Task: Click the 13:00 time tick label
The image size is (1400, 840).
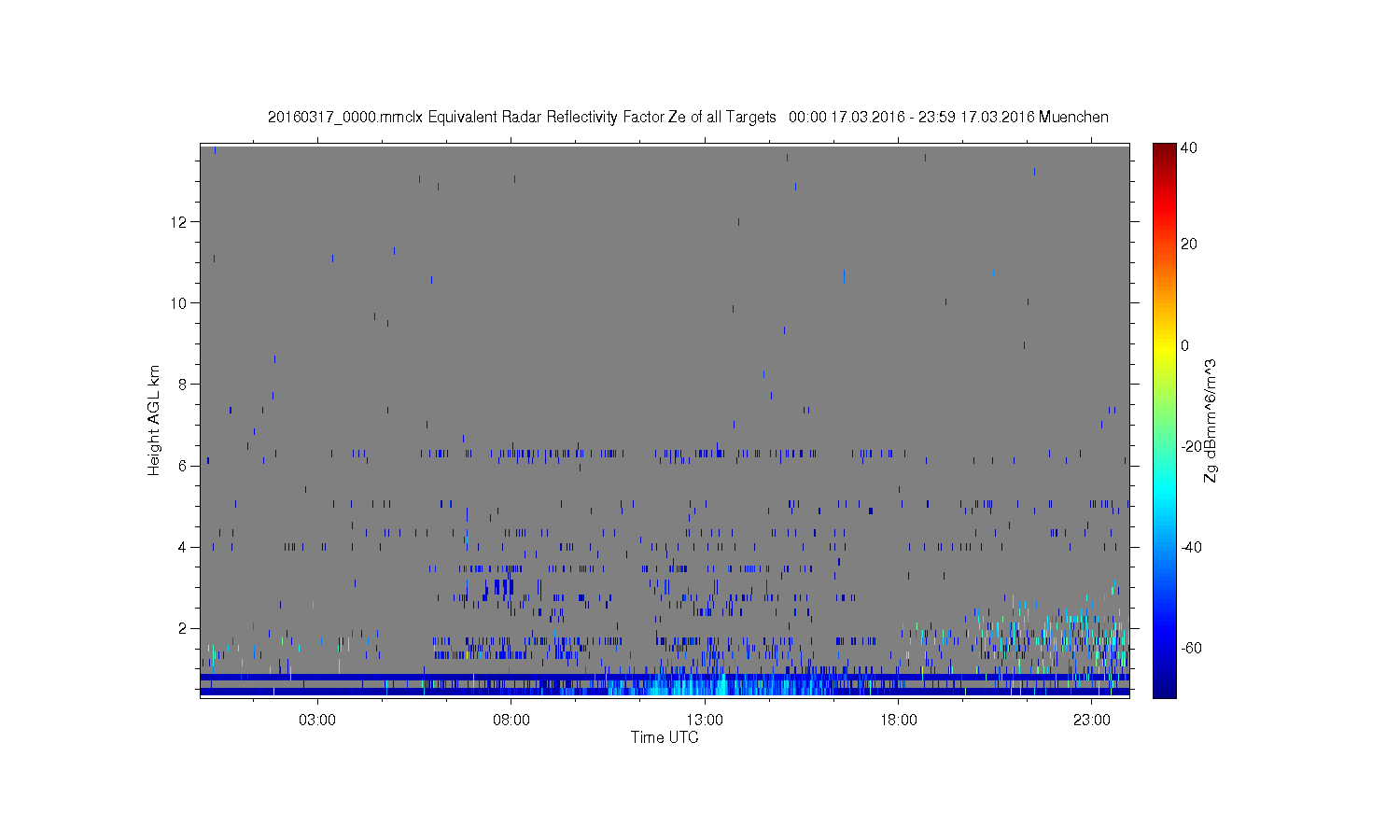Action: coord(705,721)
